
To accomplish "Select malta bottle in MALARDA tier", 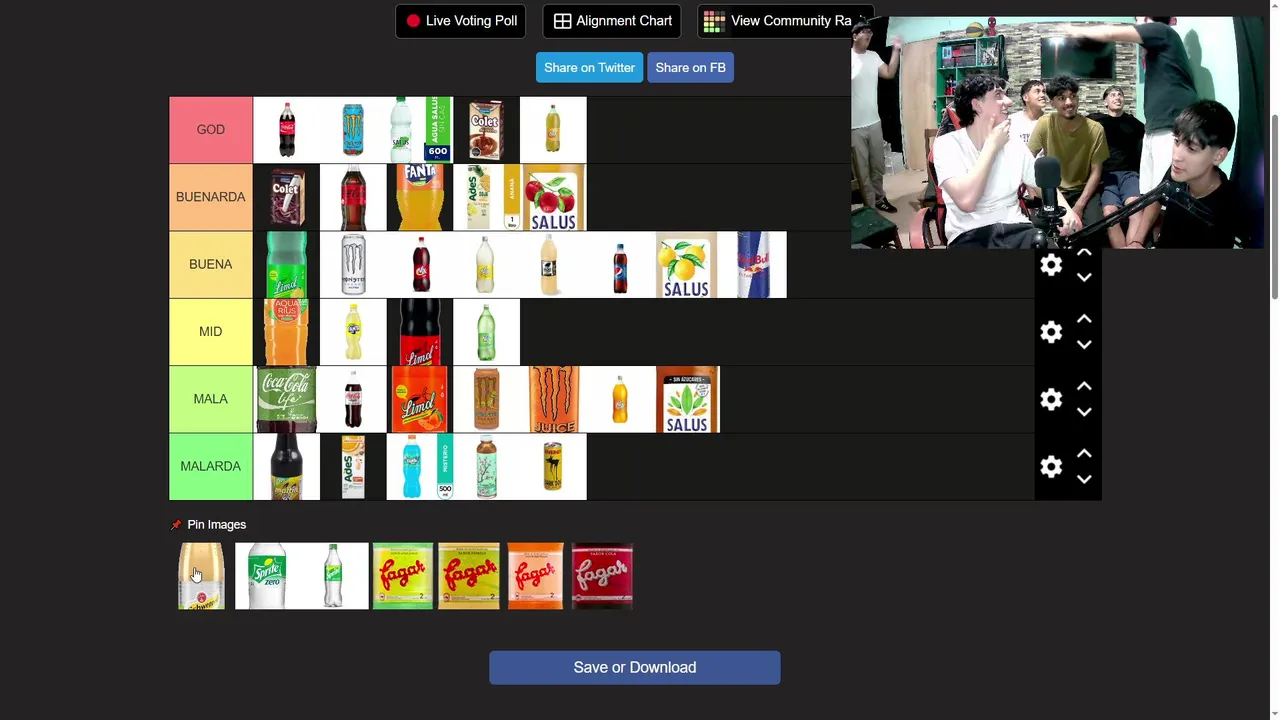I will 287,466.
